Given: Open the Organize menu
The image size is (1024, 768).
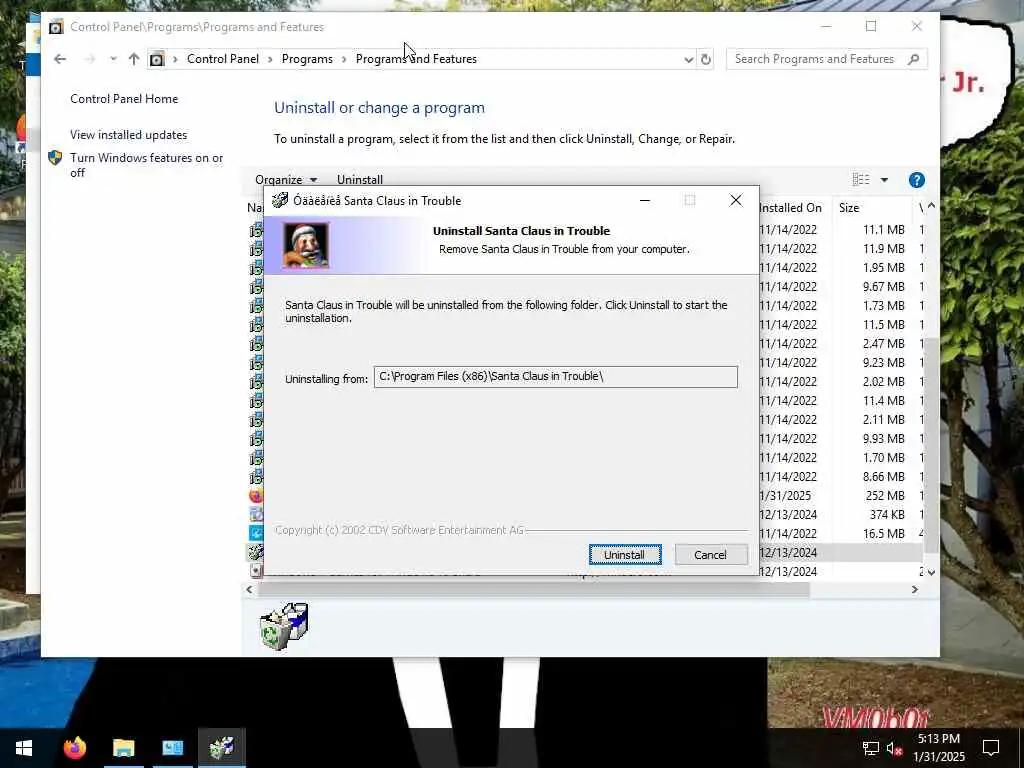Looking at the screenshot, I should 286,180.
